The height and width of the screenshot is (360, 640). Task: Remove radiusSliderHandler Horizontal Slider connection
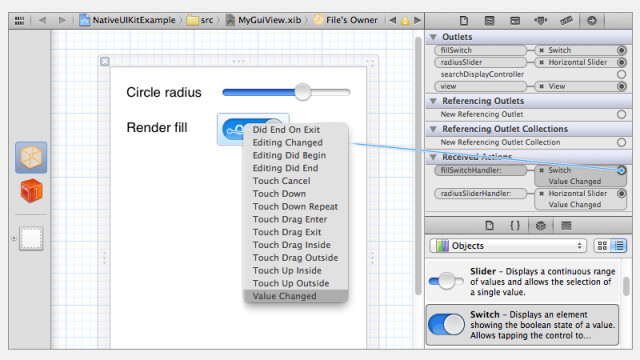point(542,194)
